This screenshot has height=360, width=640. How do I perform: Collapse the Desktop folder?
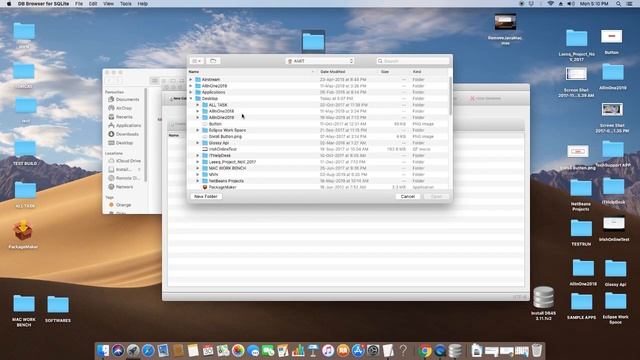191,98
